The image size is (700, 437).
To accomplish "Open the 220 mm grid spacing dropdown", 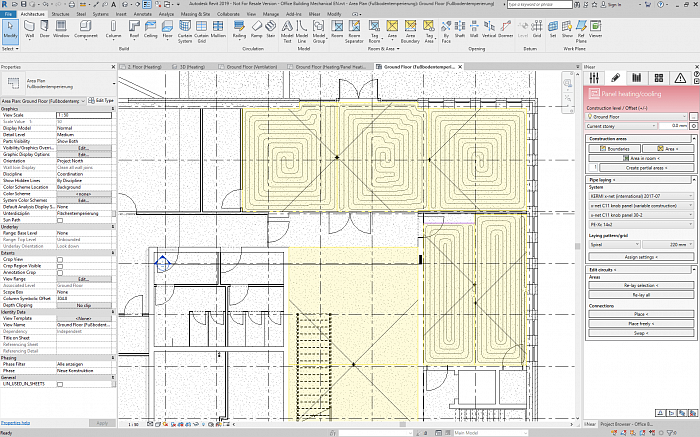I will (x=668, y=245).
